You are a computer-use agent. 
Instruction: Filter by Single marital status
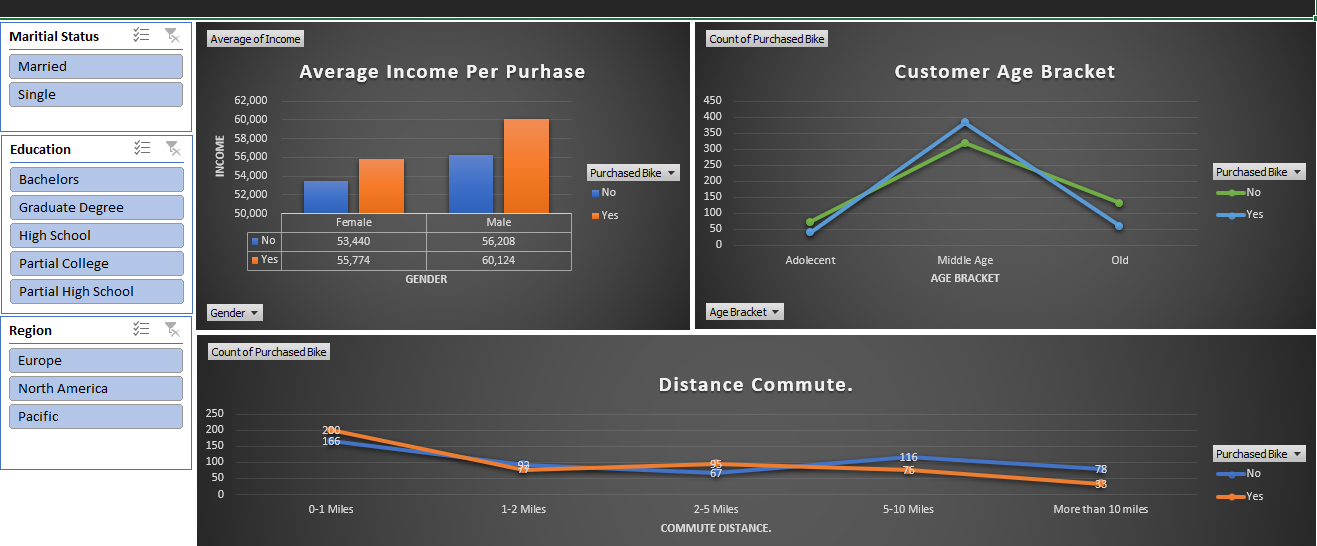pyautogui.click(x=96, y=94)
